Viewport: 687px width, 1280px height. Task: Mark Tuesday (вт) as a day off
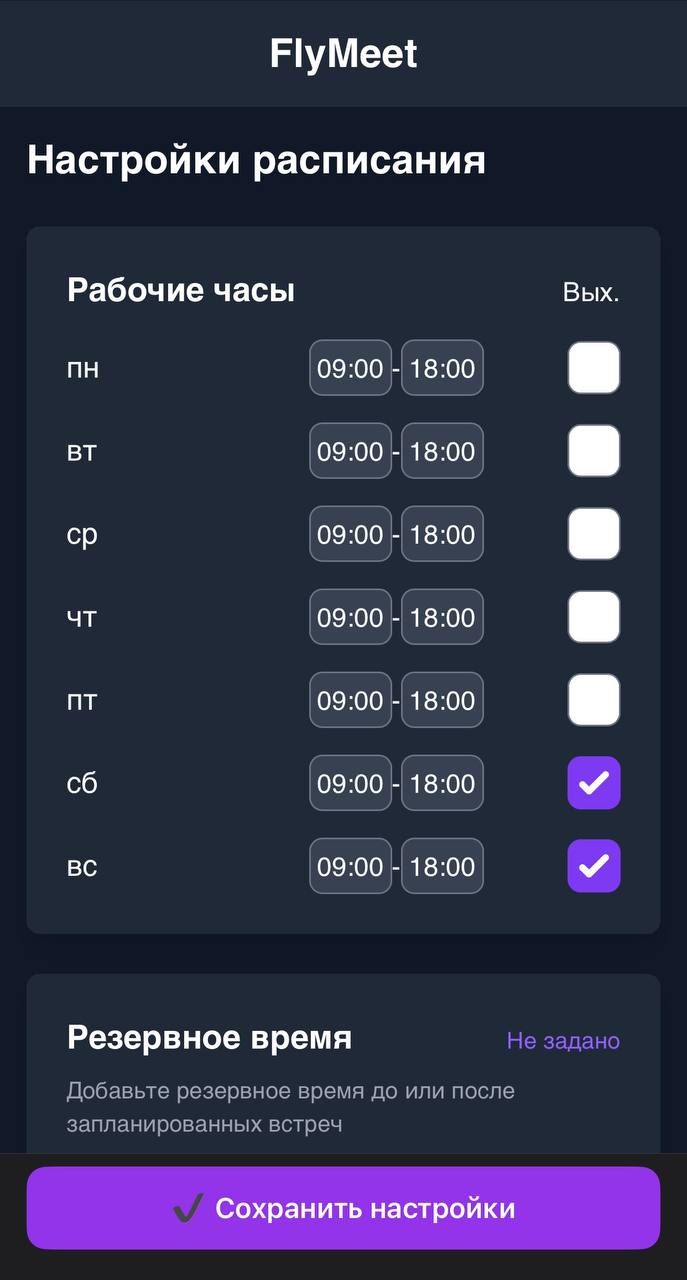point(593,450)
